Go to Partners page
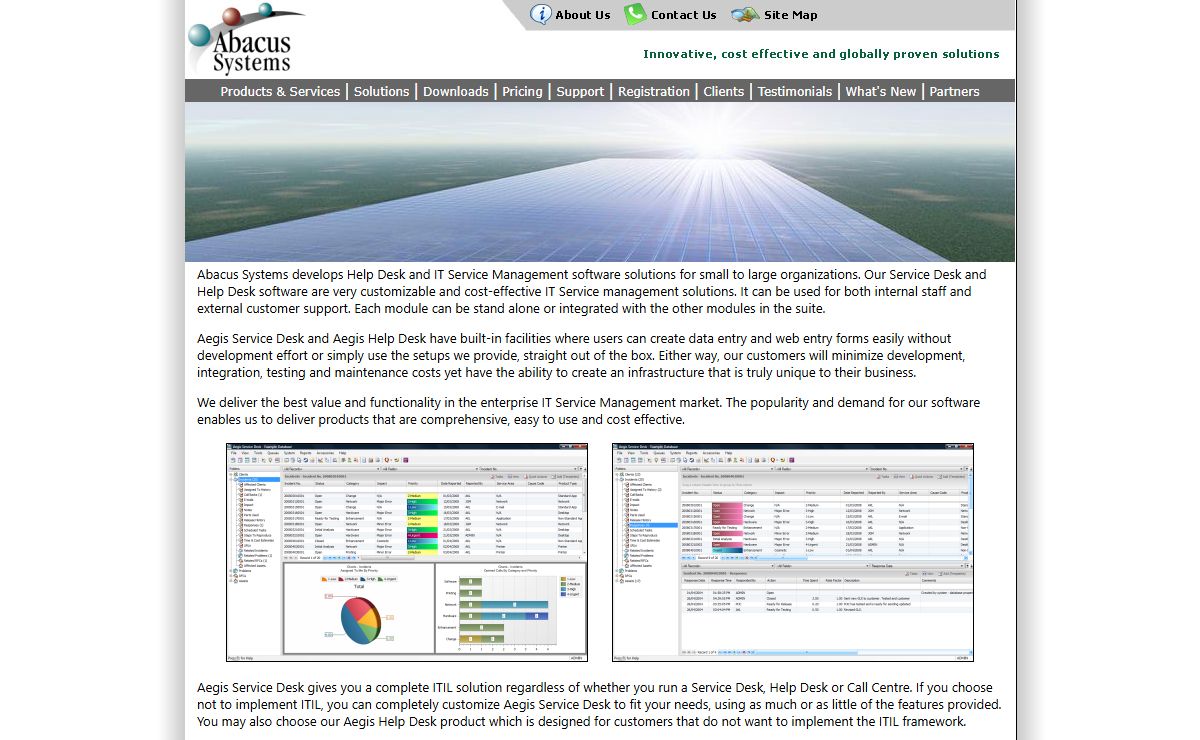The height and width of the screenshot is (740, 1200). (955, 91)
